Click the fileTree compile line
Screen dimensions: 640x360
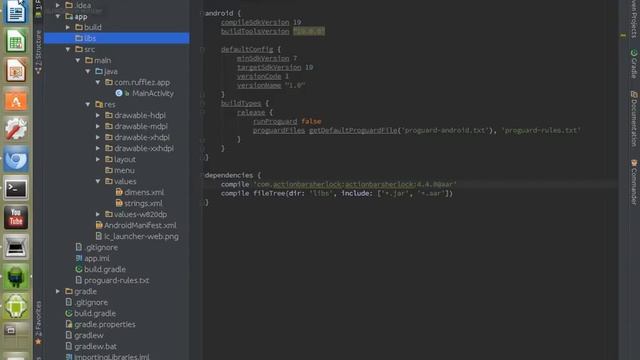[337, 193]
